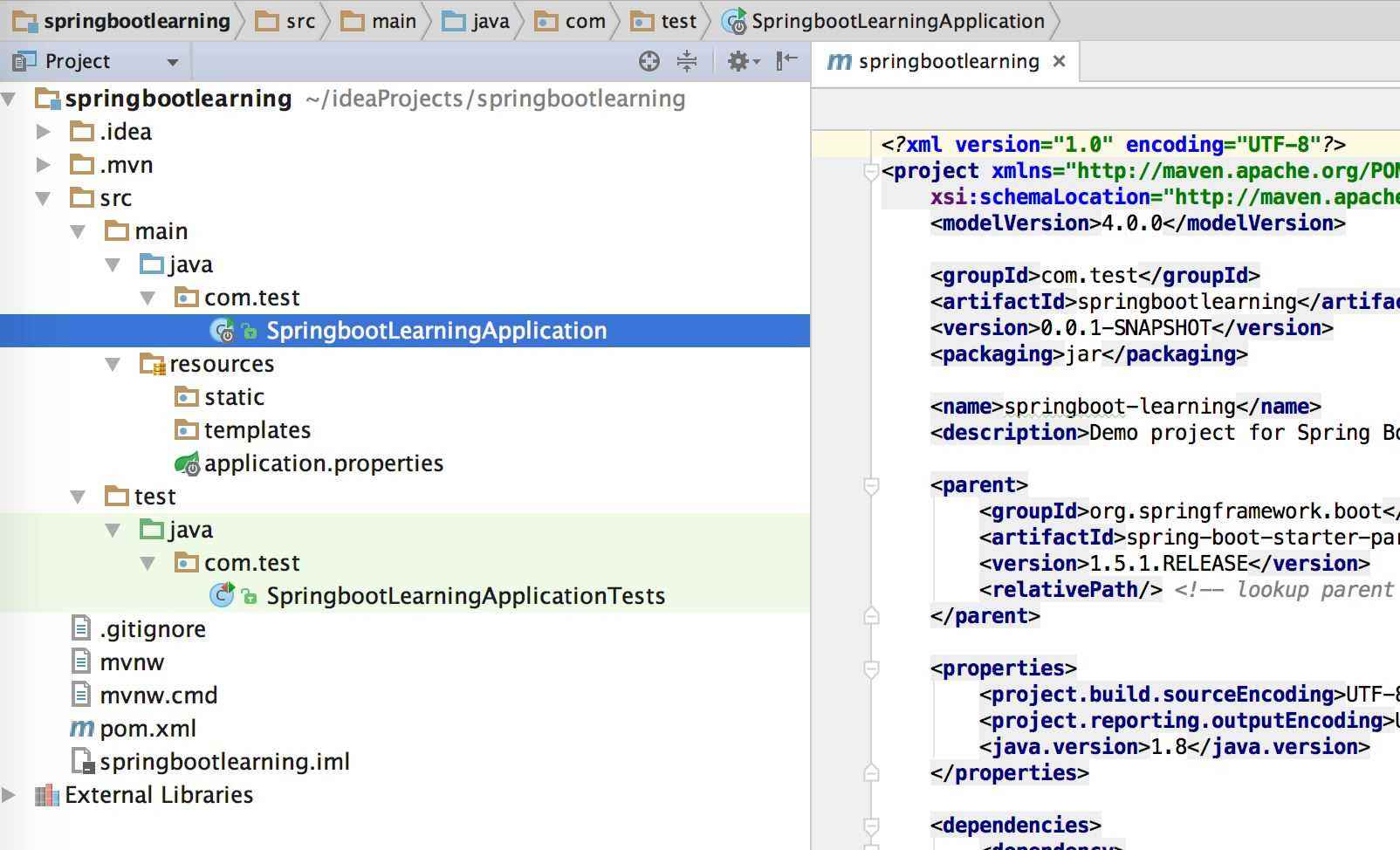
Task: Fold the dependencies block in editor gutter
Action: coord(870,826)
